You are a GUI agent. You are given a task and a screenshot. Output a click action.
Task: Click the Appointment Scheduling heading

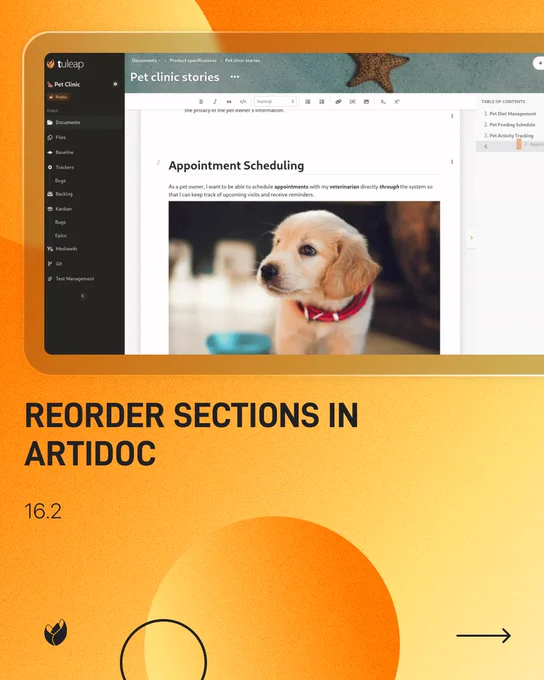236,165
